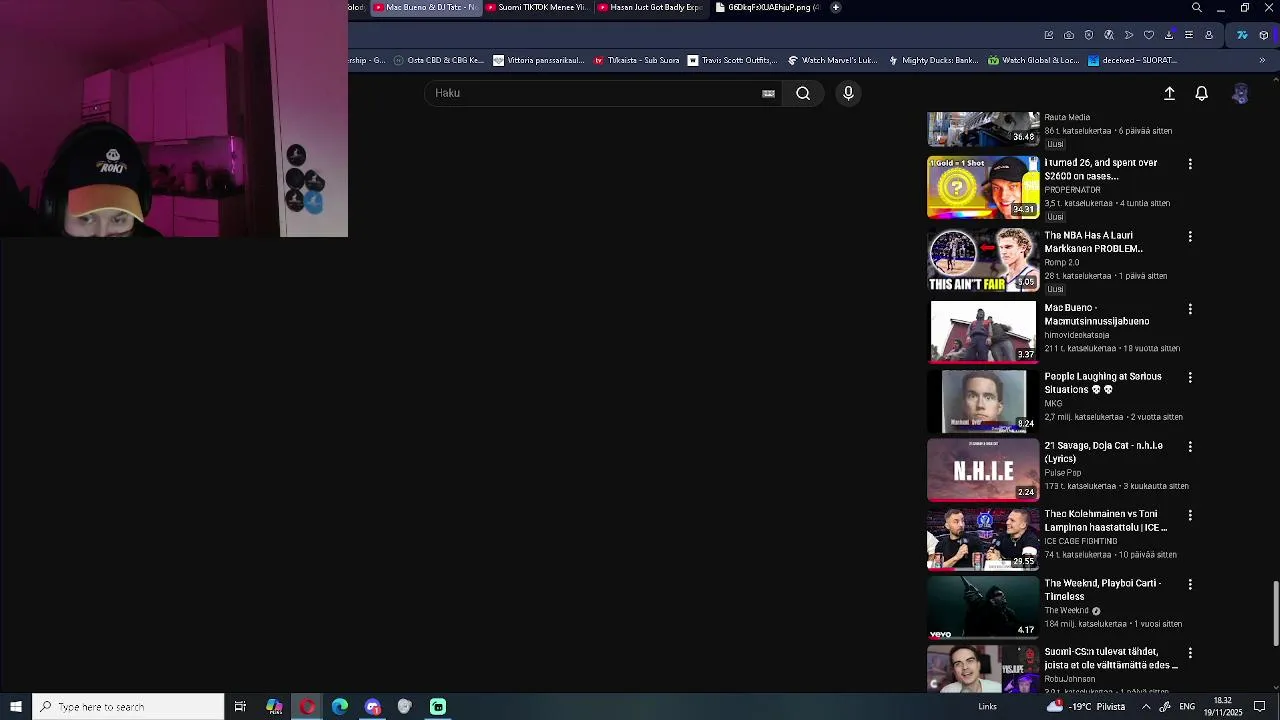Open the browser extensions cube icon
Screen dimensions: 1280x720
(1264, 35)
